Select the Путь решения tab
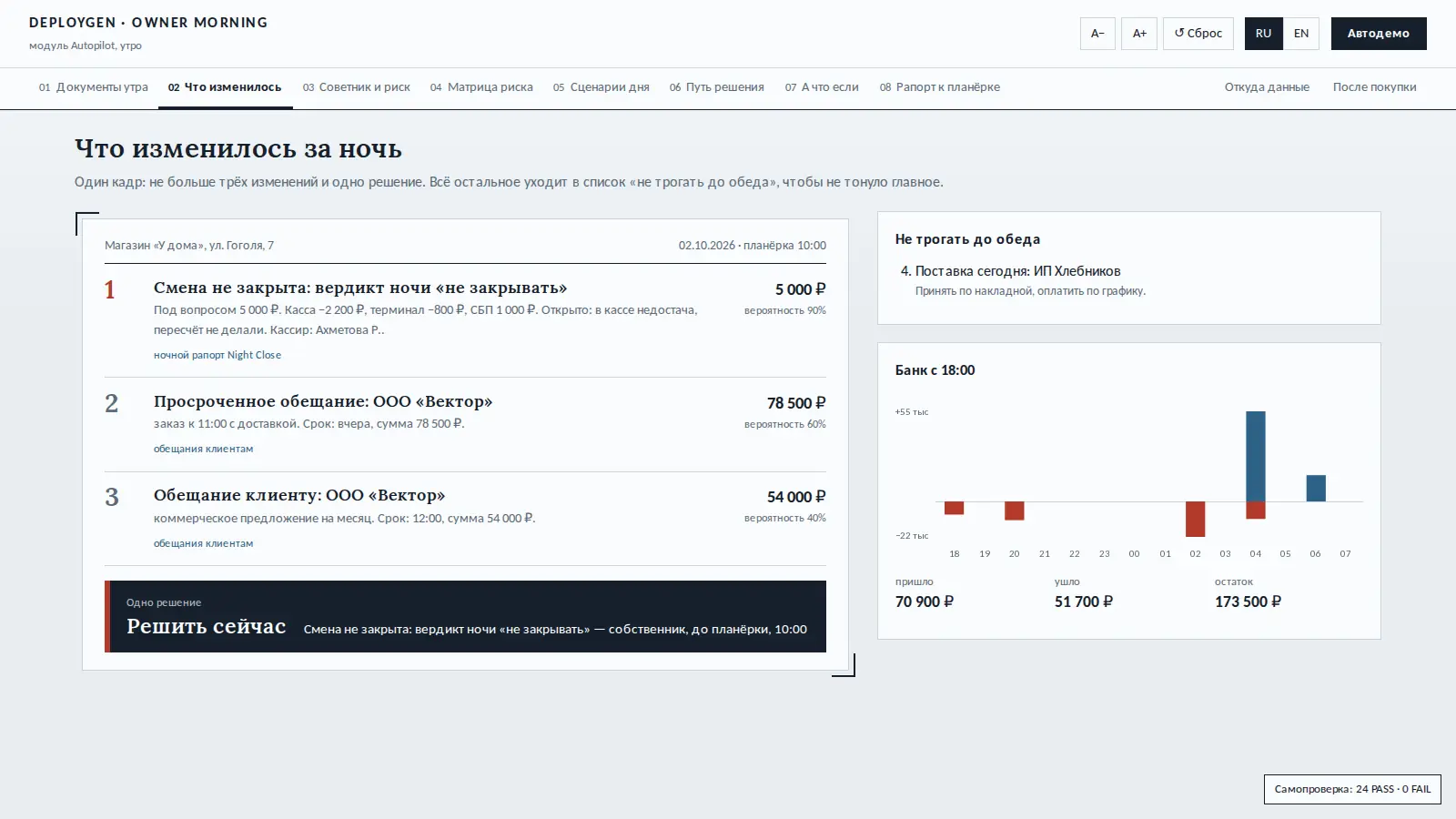The image size is (1456, 819). [717, 87]
